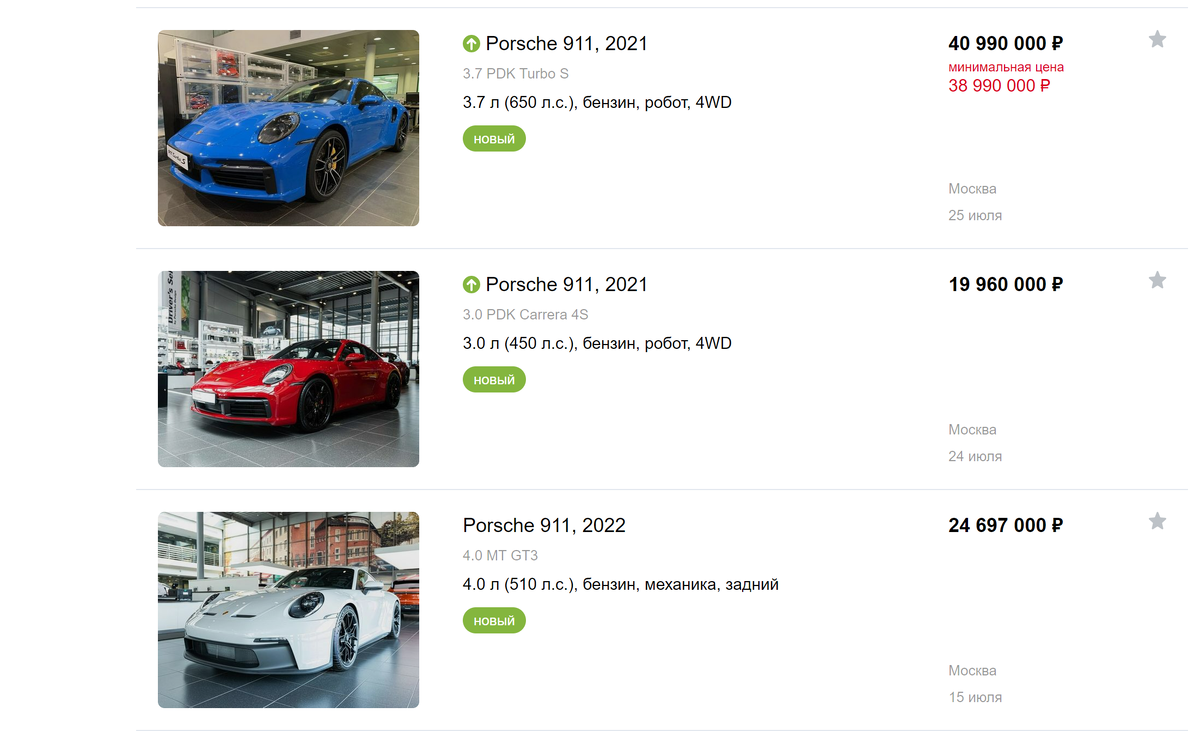This screenshot has height=731, width=1200.
Task: Open white Porsche 911 GT3 photo
Action: 288,610
